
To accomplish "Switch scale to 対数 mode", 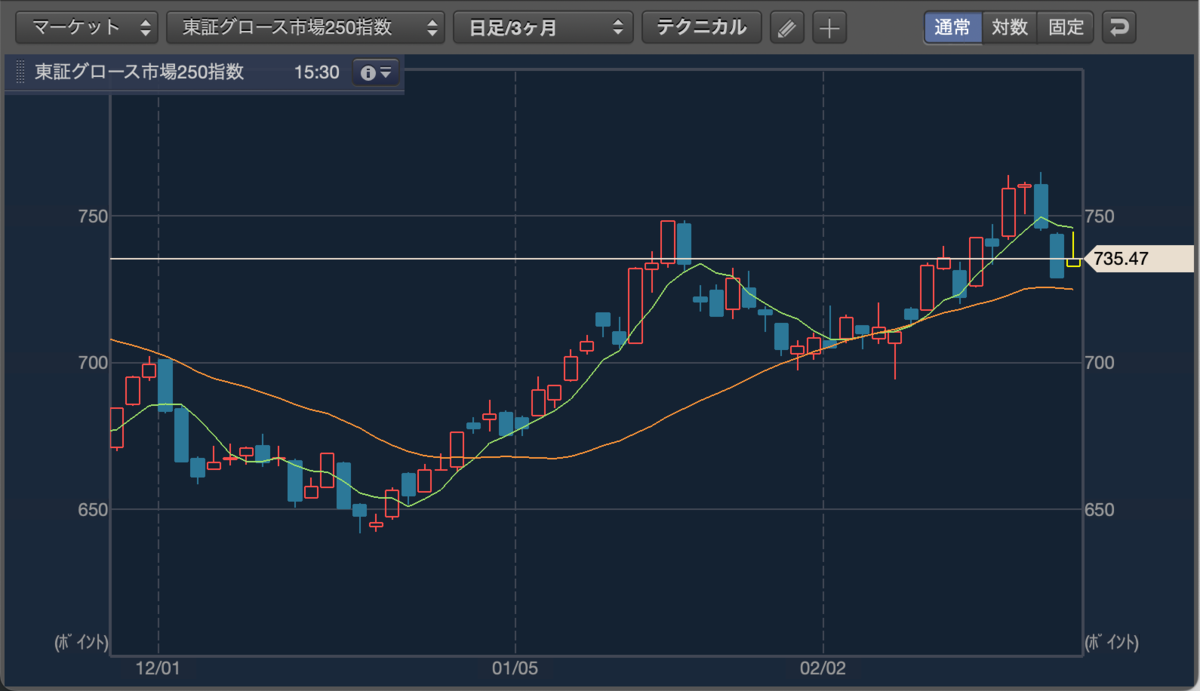I will click(1009, 27).
